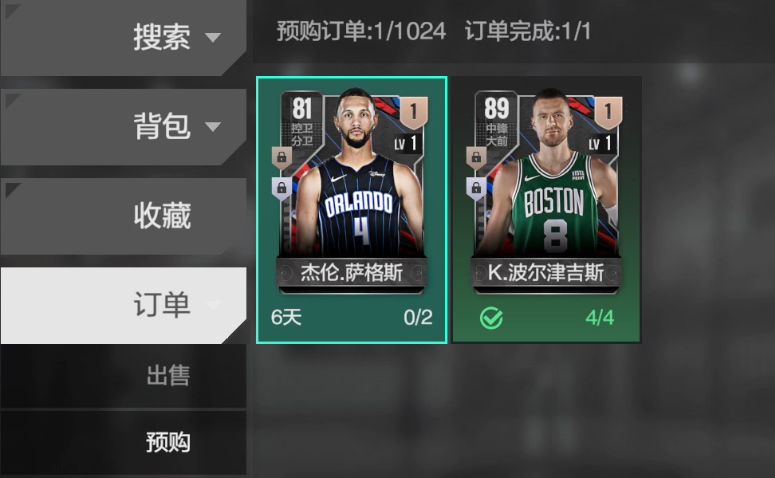Select the 杰伦.萨格斯 player card
Image resolution: width=775 pixels, height=478 pixels.
[352, 210]
